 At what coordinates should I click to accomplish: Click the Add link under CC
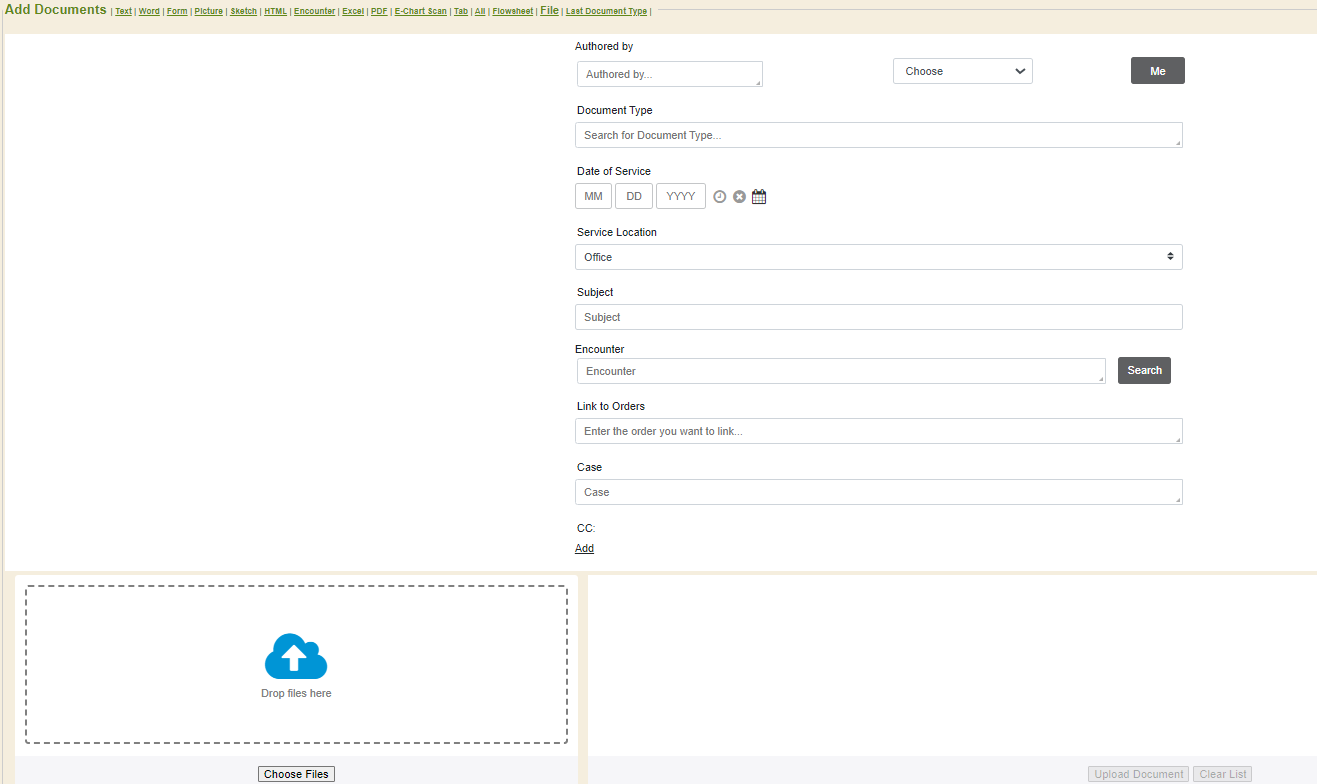pyautogui.click(x=584, y=548)
